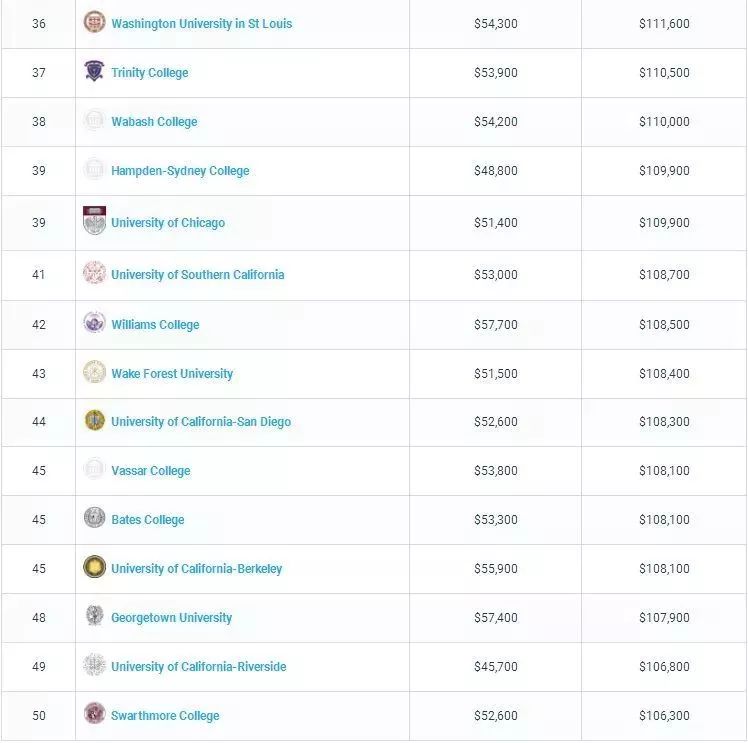Click the Wake Forest University seal icon
748x743 pixels.
pyautogui.click(x=94, y=372)
